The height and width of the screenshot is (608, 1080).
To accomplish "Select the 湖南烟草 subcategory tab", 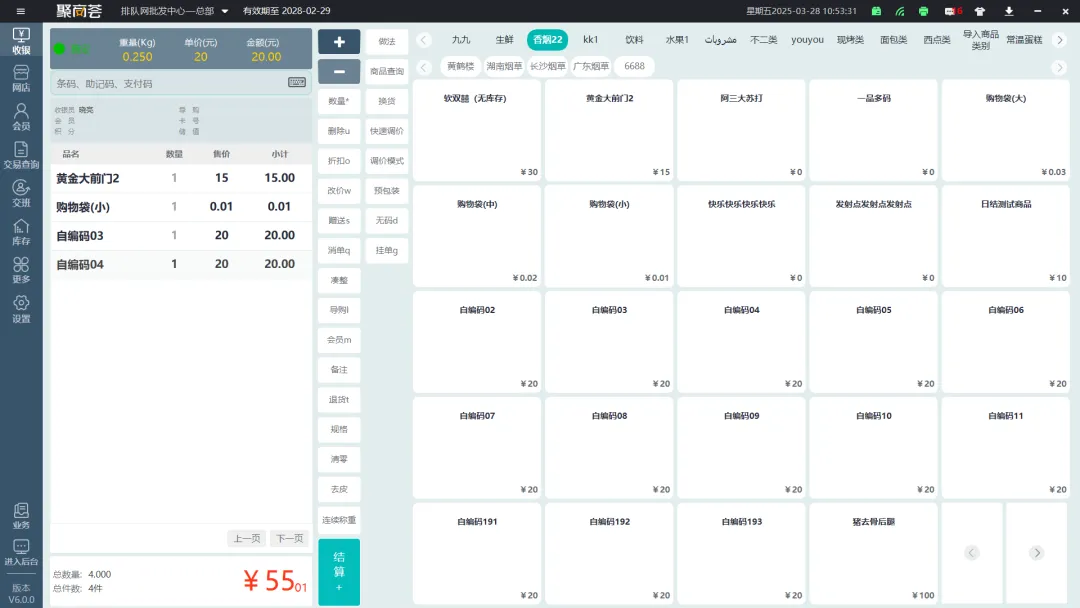I will pos(504,67).
